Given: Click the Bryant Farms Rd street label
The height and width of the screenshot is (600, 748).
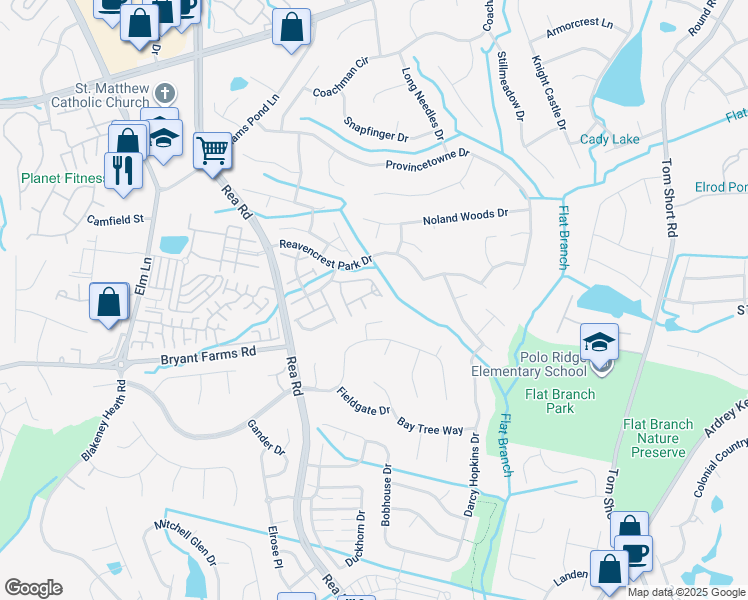Looking at the screenshot, I should pos(208,356).
